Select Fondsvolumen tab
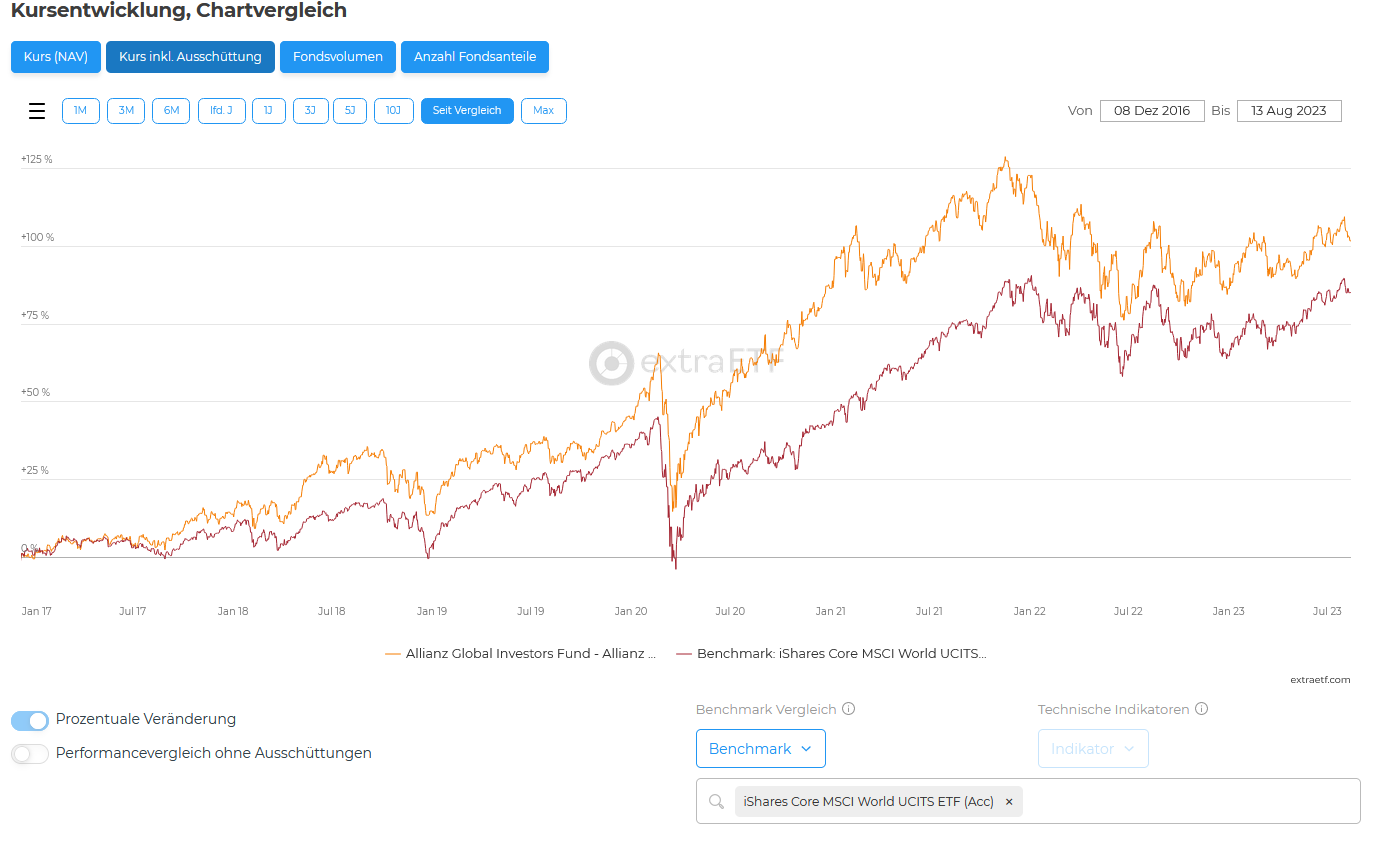This screenshot has width=1379, height=841. point(337,57)
